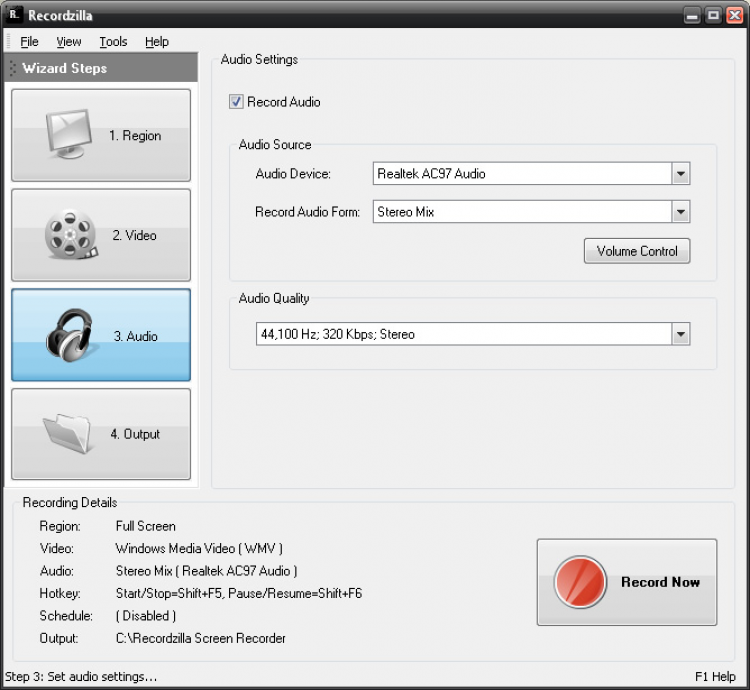Click the F1 Help status text
The height and width of the screenshot is (690, 750).
pos(715,677)
